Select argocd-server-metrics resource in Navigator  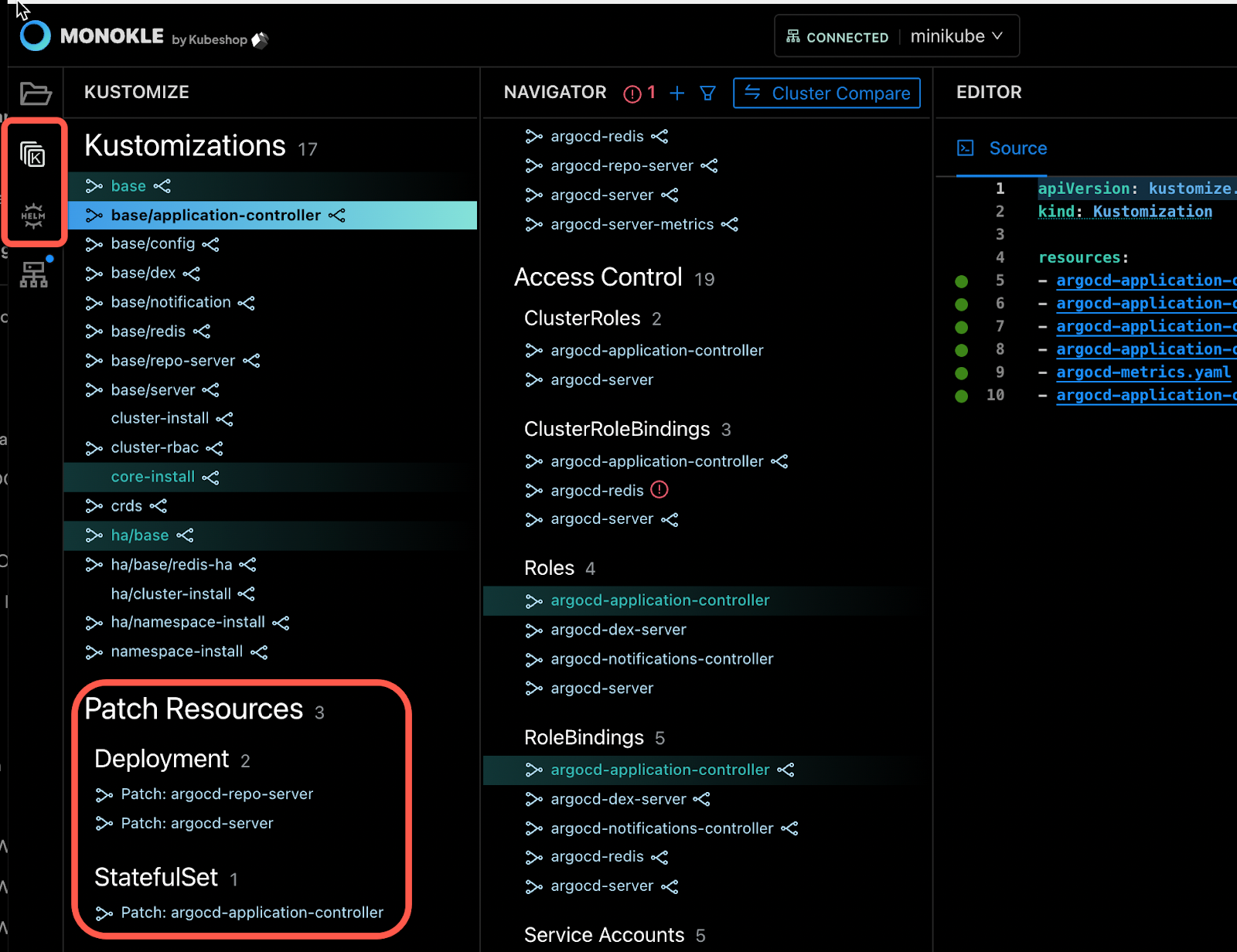632,225
